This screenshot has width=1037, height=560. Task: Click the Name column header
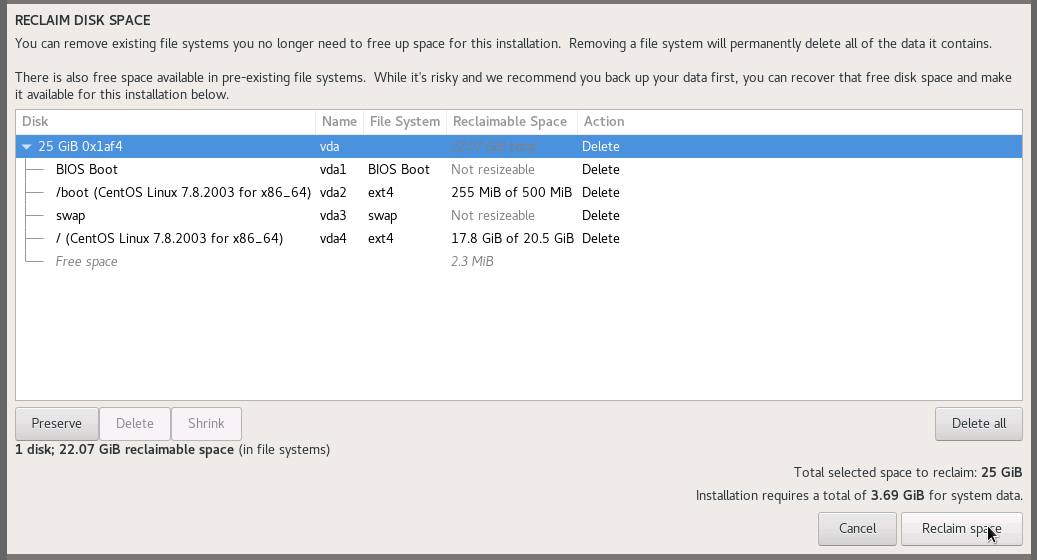[339, 122]
